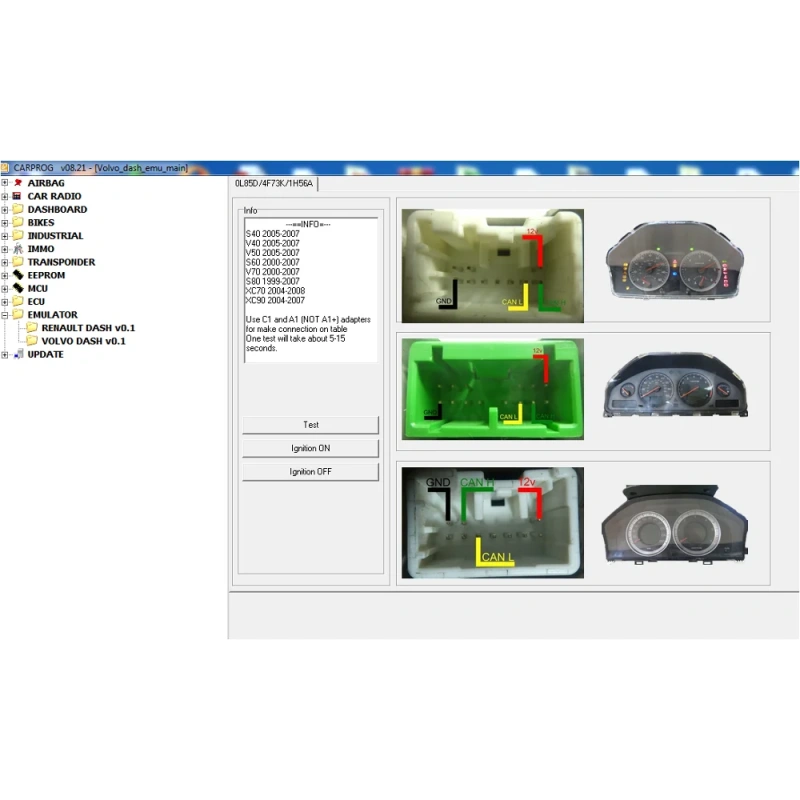Click the 'S80 1999-2007' info line
This screenshot has height=800, width=800.
pos(272,281)
